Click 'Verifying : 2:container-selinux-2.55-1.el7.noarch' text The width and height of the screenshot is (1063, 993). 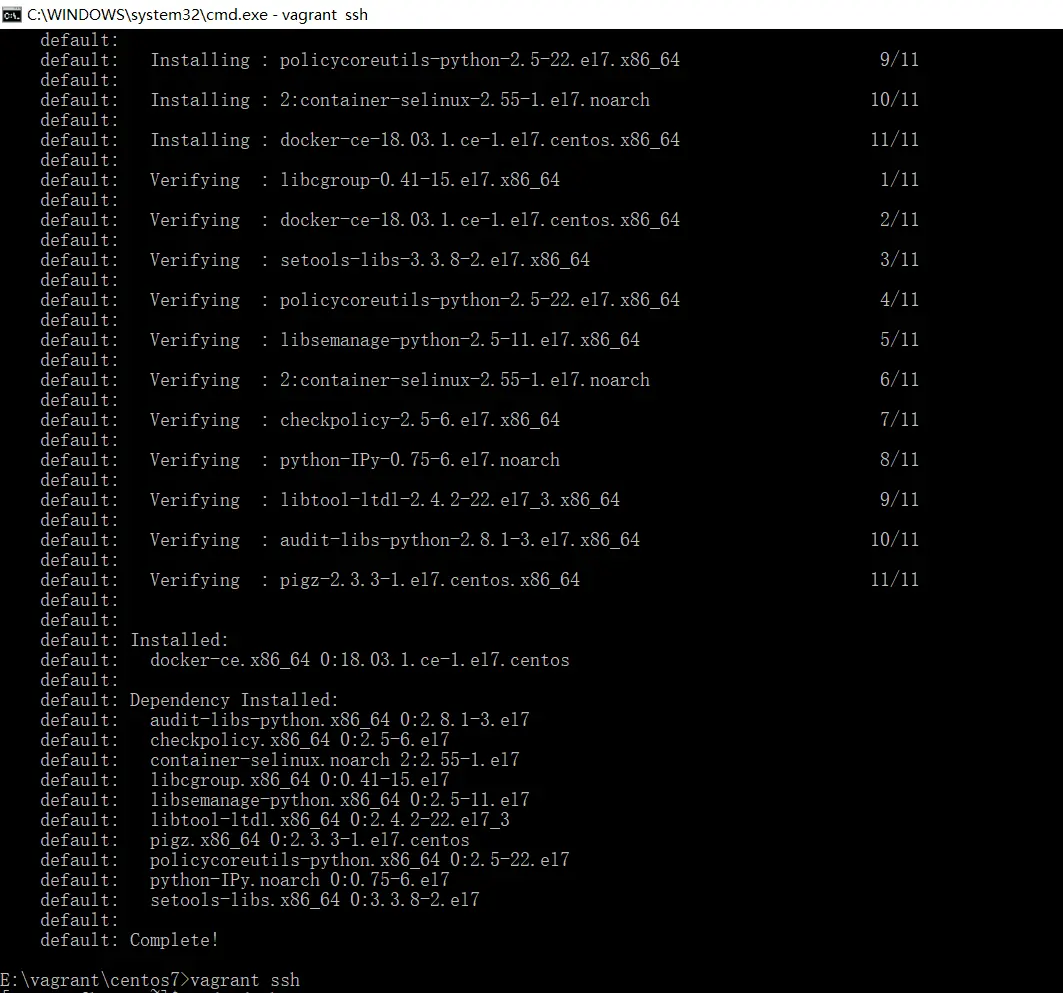tap(400, 380)
